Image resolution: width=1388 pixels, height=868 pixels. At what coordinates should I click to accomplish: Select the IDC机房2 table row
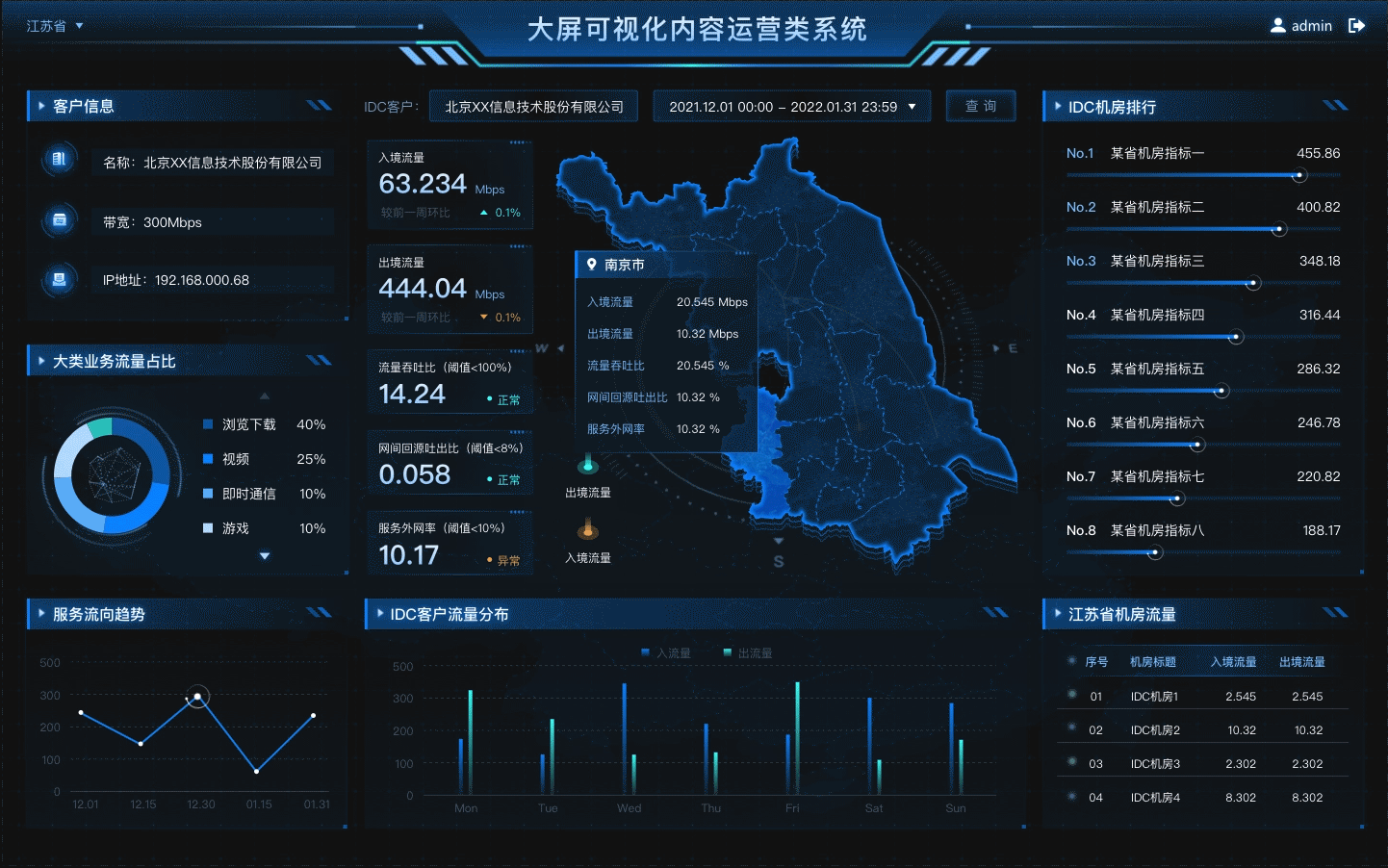point(1203,729)
